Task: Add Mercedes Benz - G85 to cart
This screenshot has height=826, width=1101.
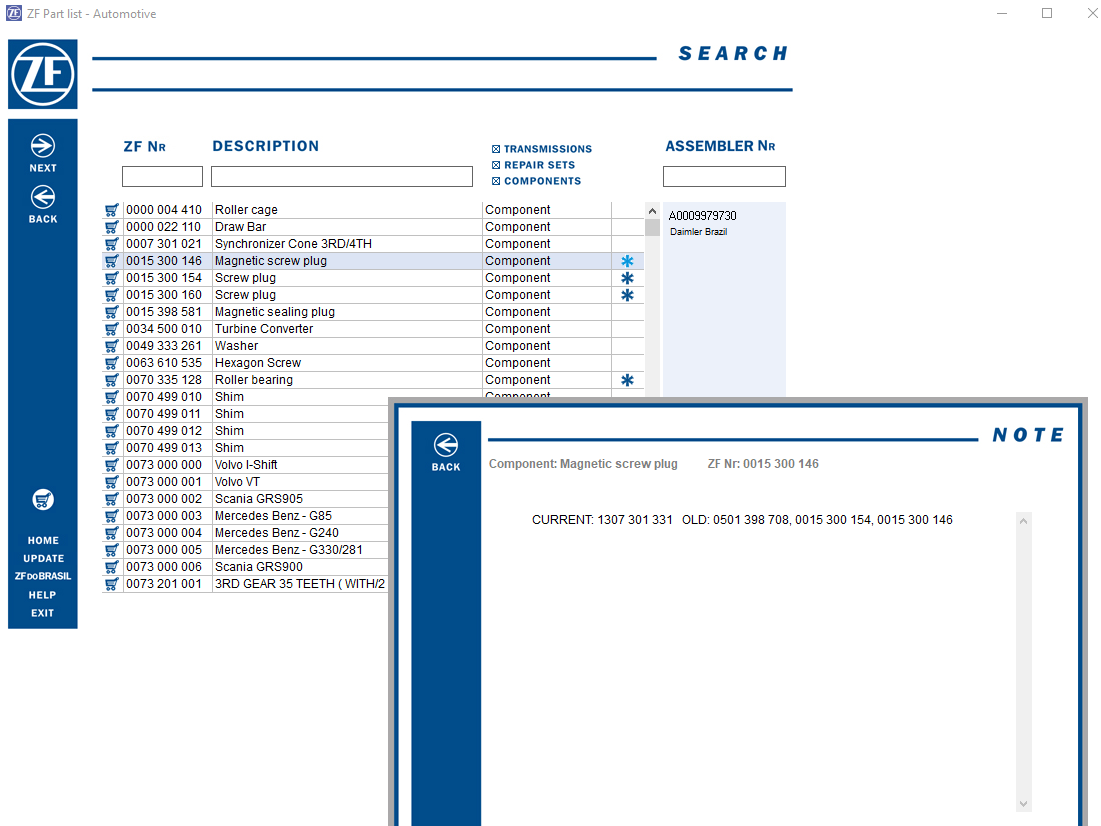Action: [x=112, y=516]
